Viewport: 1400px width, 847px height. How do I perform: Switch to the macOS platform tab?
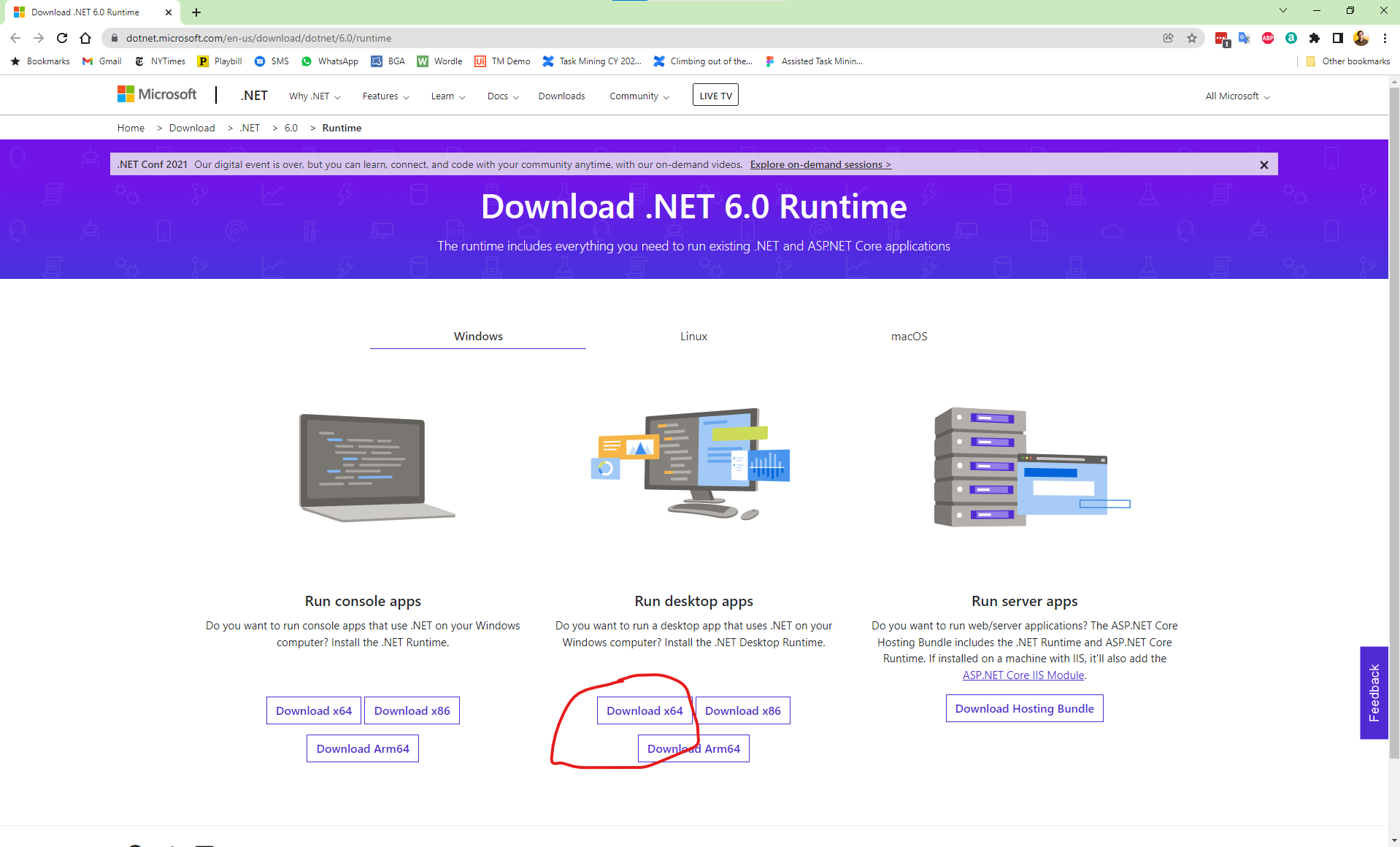pos(909,336)
